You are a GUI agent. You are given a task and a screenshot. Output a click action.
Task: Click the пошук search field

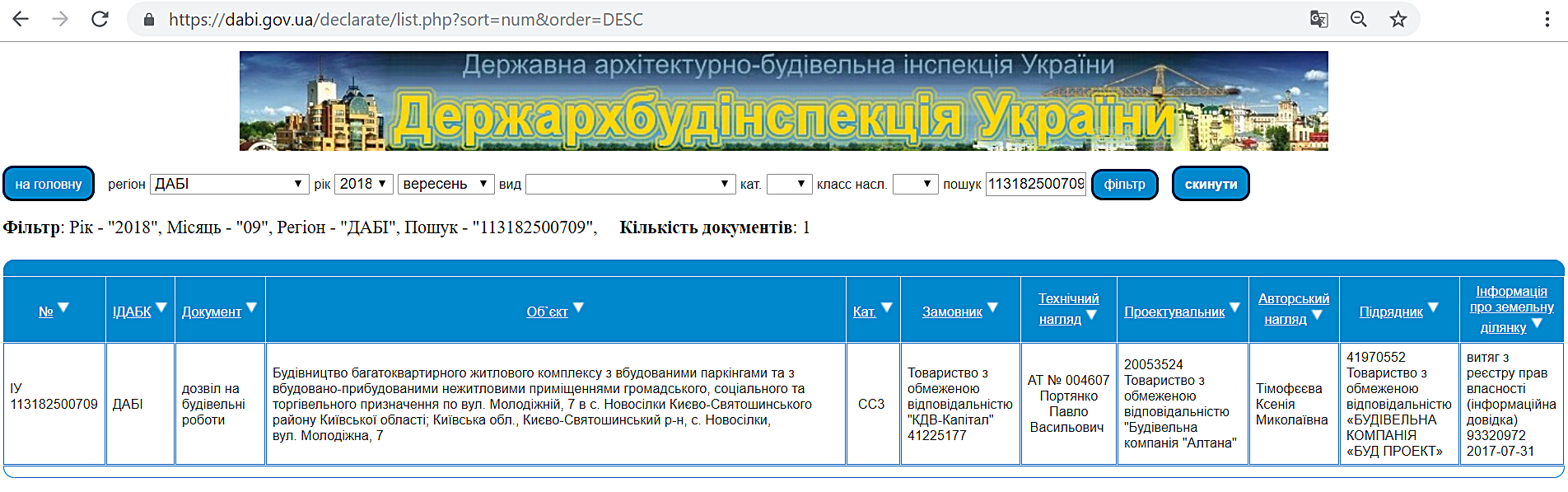1036,184
